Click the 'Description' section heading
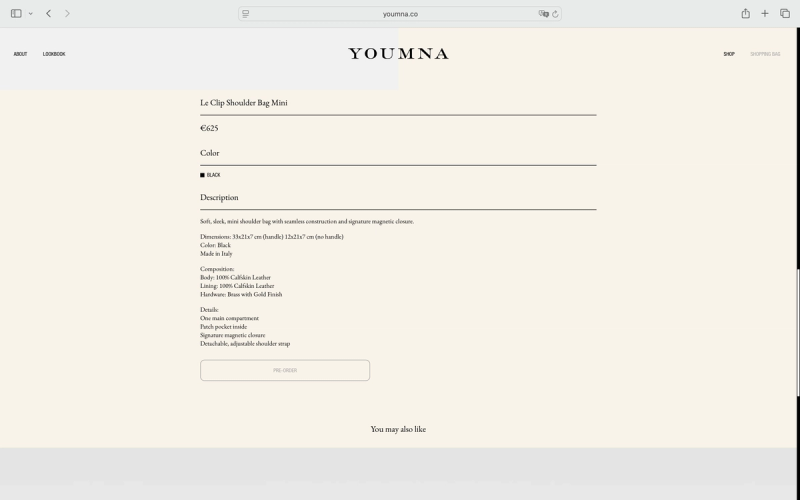Screen dimensions: 800x500 click(219, 197)
